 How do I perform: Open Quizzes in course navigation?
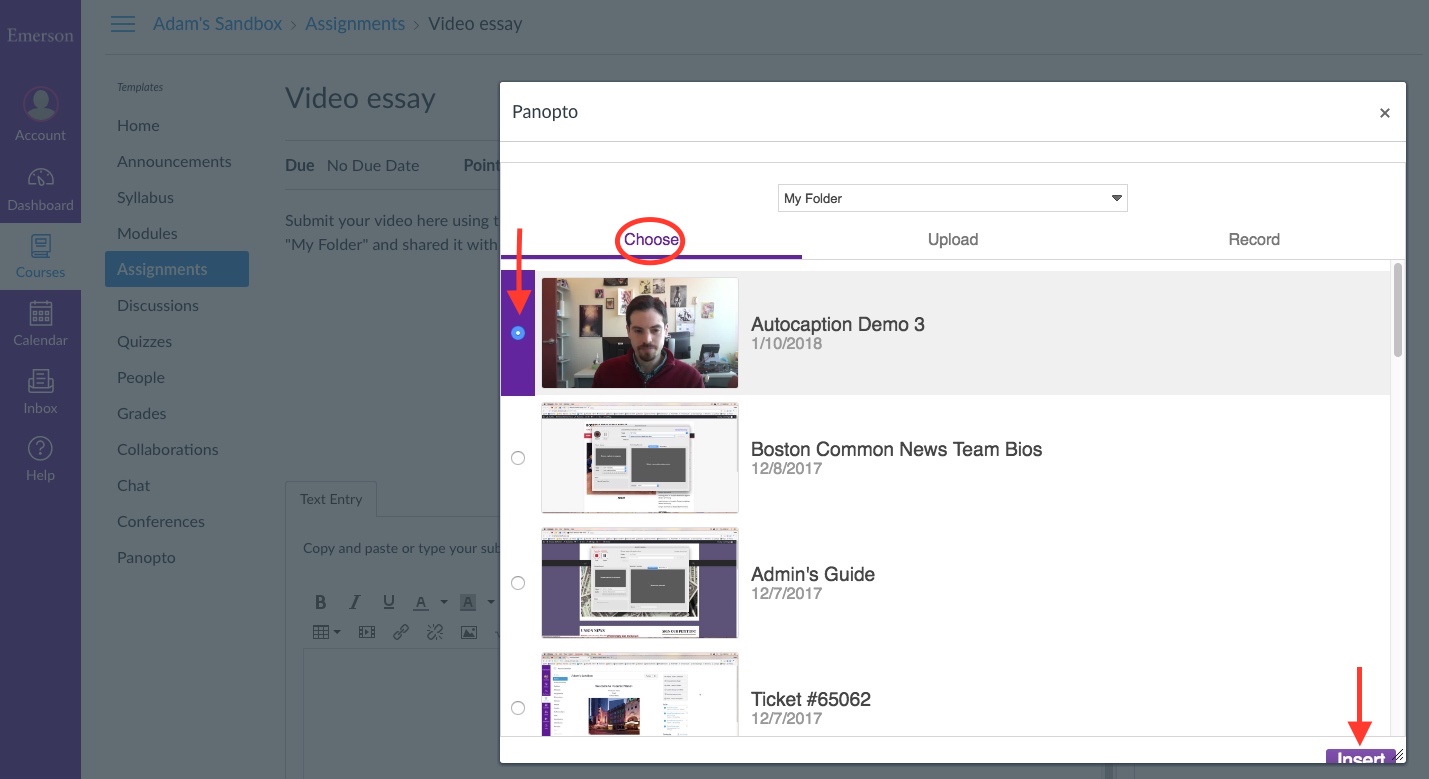(x=145, y=341)
